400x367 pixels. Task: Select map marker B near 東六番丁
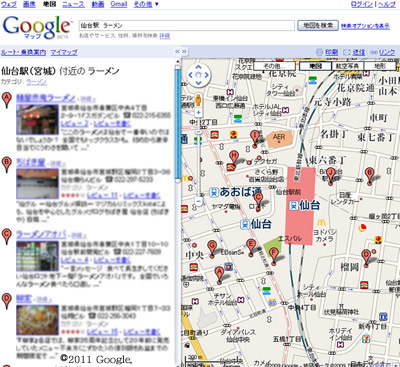369,176
